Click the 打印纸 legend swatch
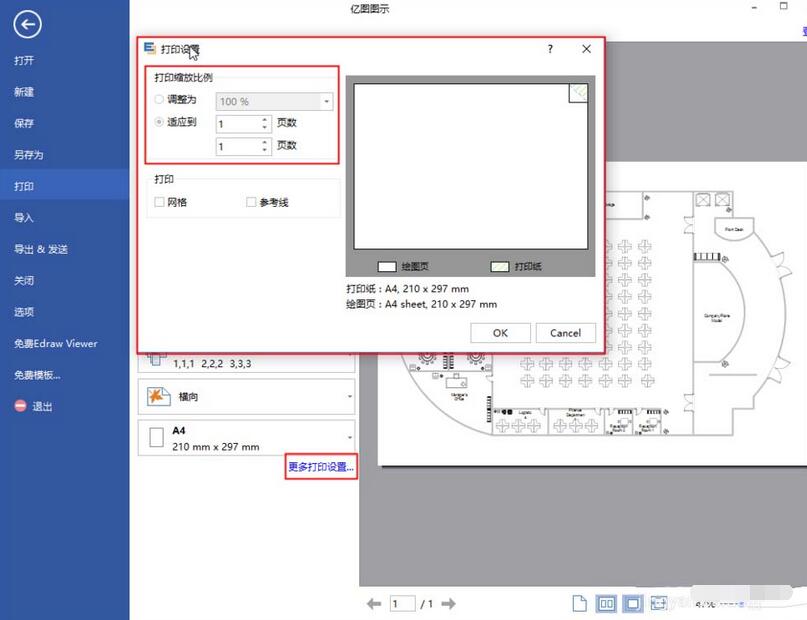The height and width of the screenshot is (620, 807). pyautogui.click(x=499, y=267)
